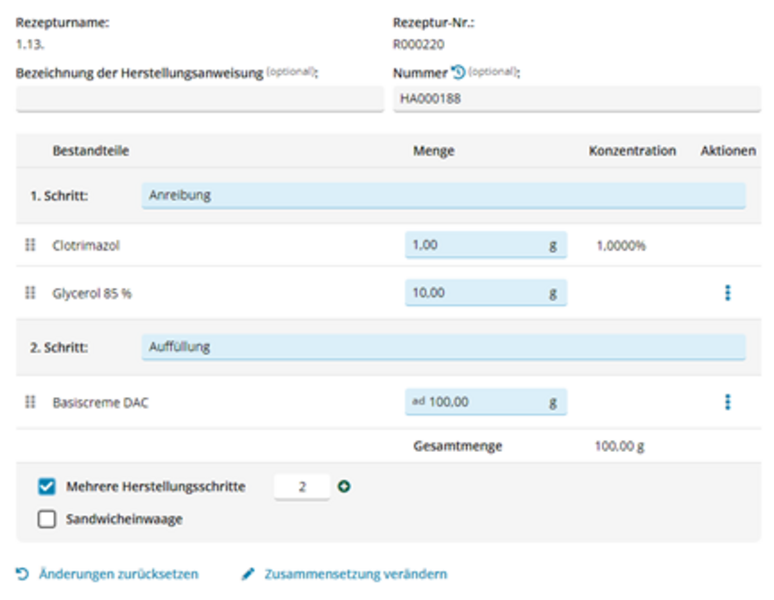Edit the 2. Schritt name field Auffüllung

click(x=443, y=347)
